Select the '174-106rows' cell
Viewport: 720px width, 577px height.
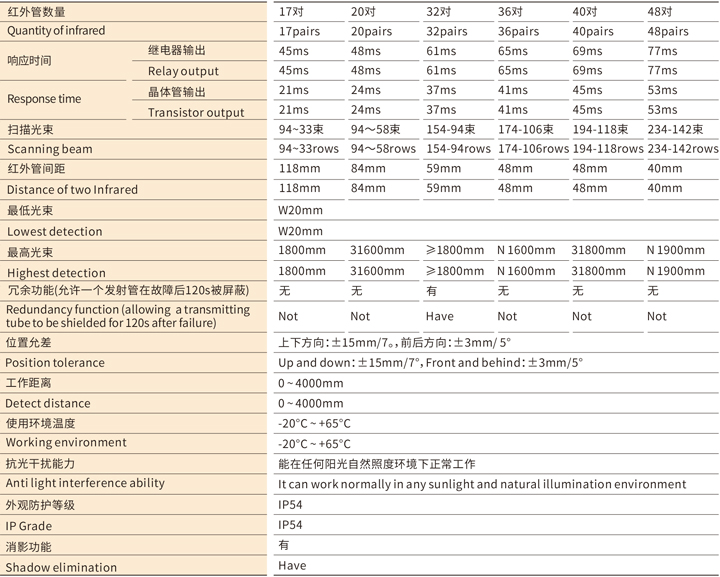(534, 149)
